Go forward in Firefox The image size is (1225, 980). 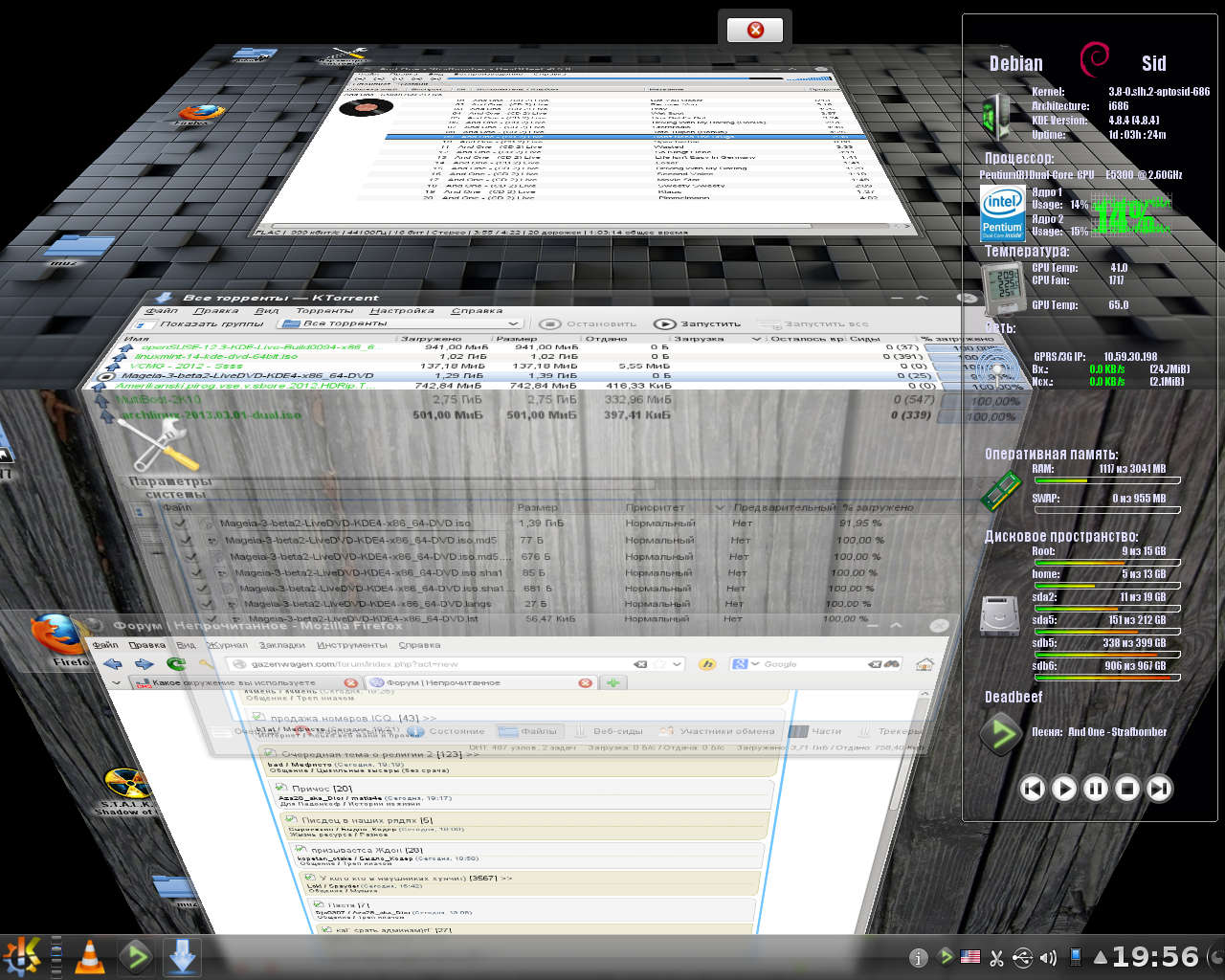(x=145, y=663)
